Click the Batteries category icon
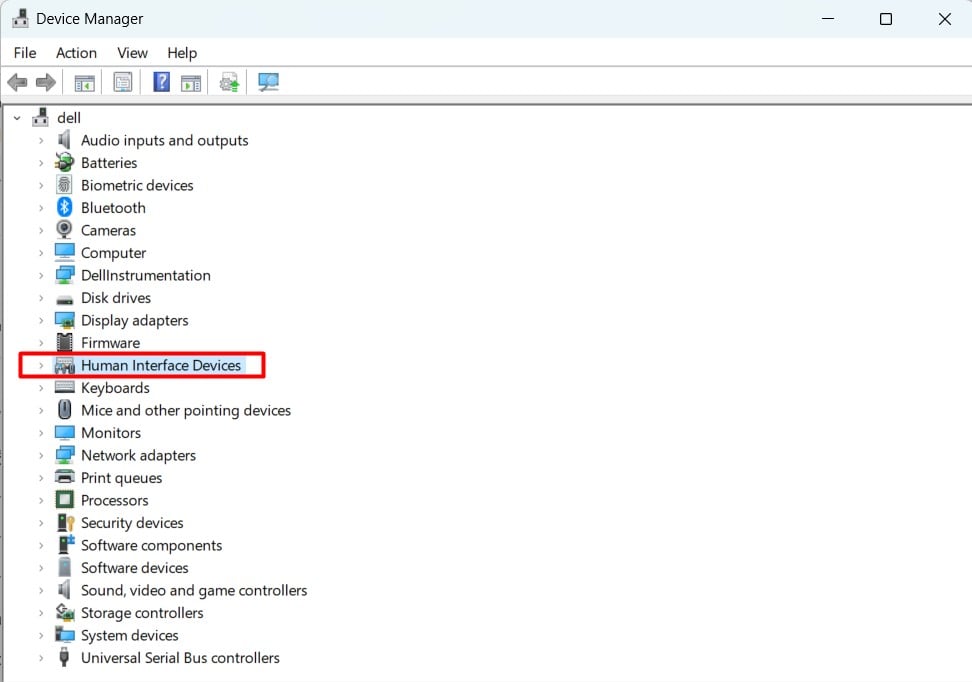 click(x=64, y=162)
